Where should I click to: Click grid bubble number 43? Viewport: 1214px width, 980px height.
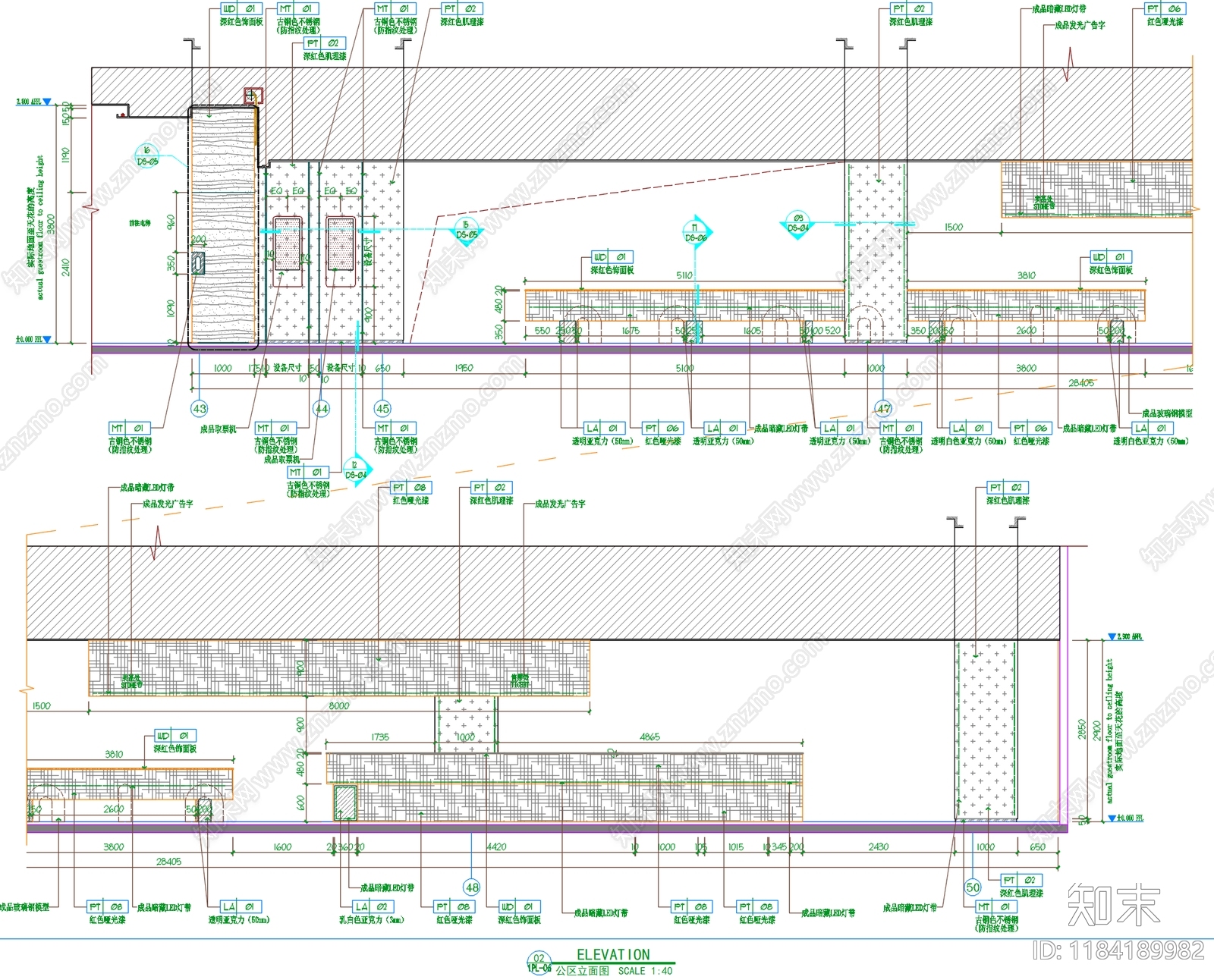pos(199,409)
